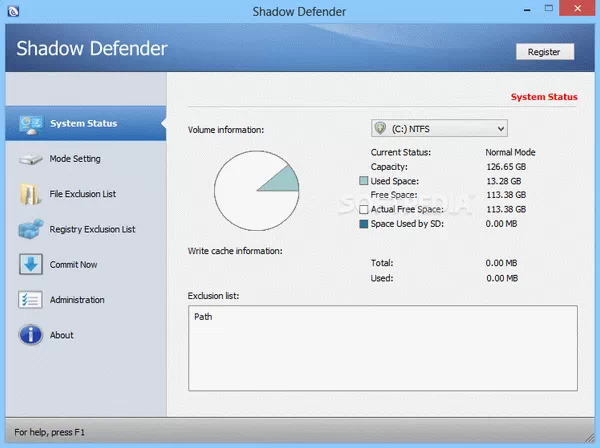The image size is (600, 448).
Task: Click the Current Status label
Action: coord(401,152)
